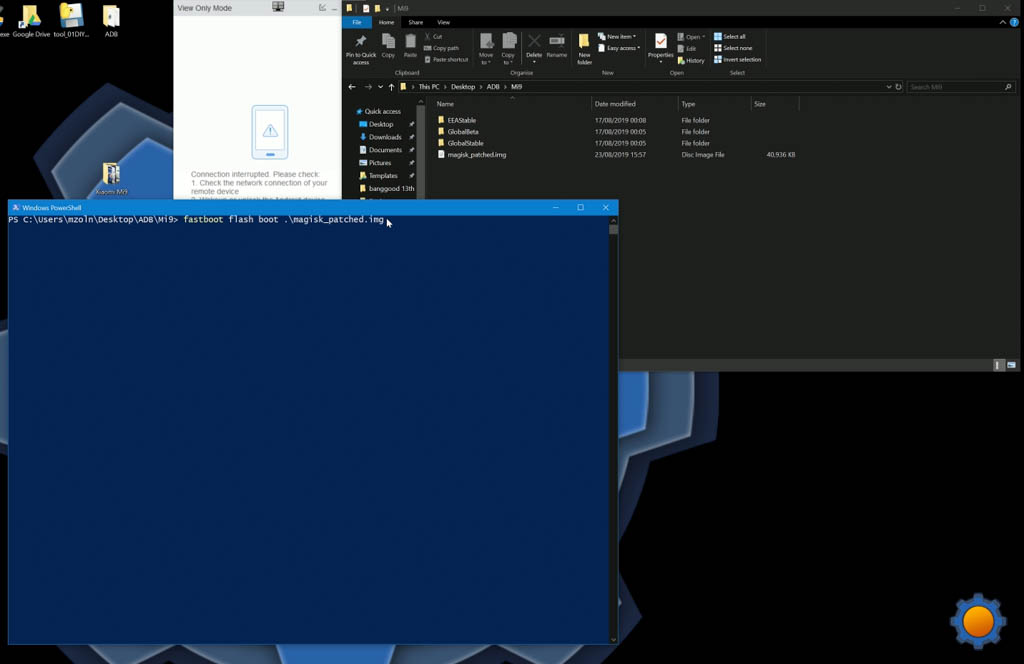1024x664 pixels.
Task: Click Desktop in address breadcrumb
Action: tap(462, 87)
